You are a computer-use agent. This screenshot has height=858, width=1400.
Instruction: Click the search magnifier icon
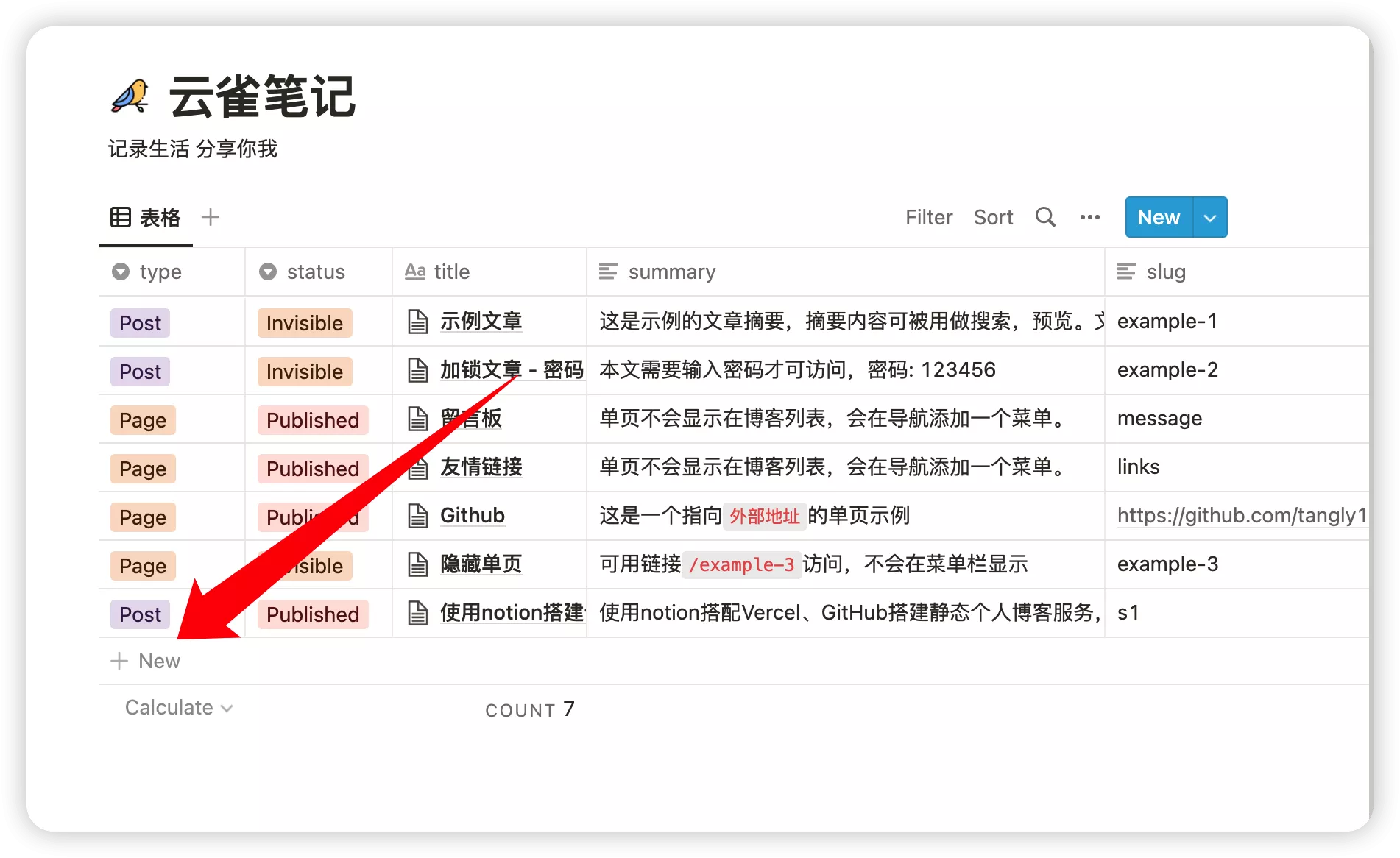(1045, 217)
